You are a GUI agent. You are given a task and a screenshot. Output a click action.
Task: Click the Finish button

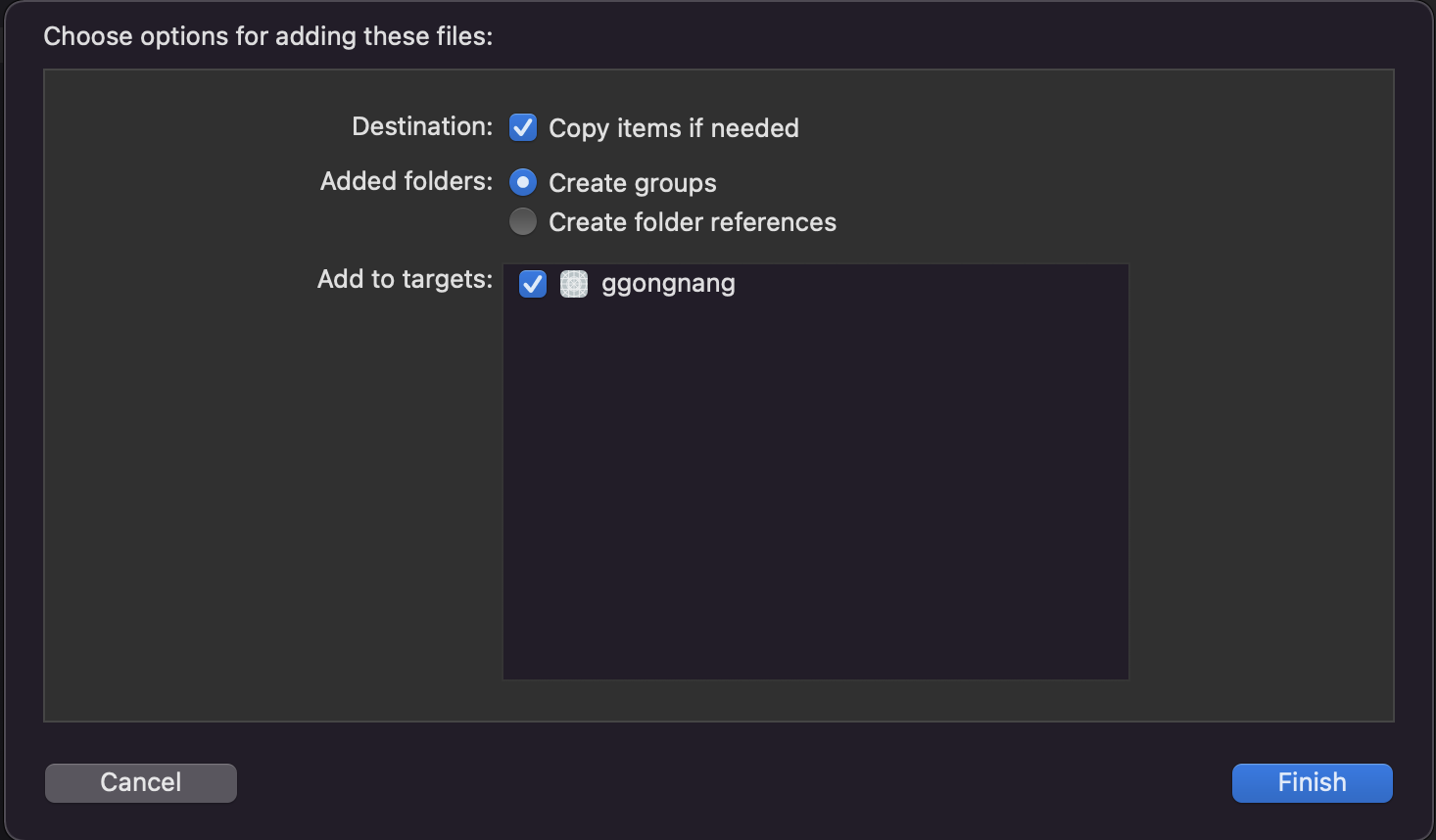coord(1312,782)
